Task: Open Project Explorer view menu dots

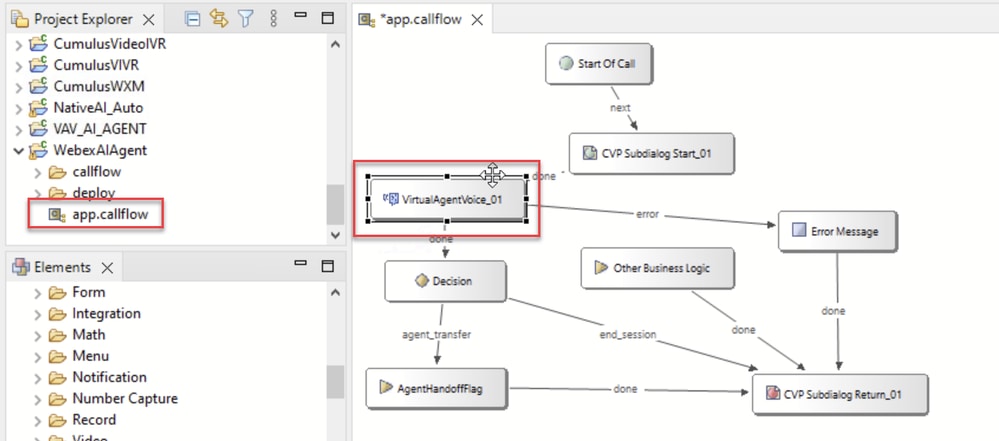Action: pyautogui.click(x=274, y=19)
